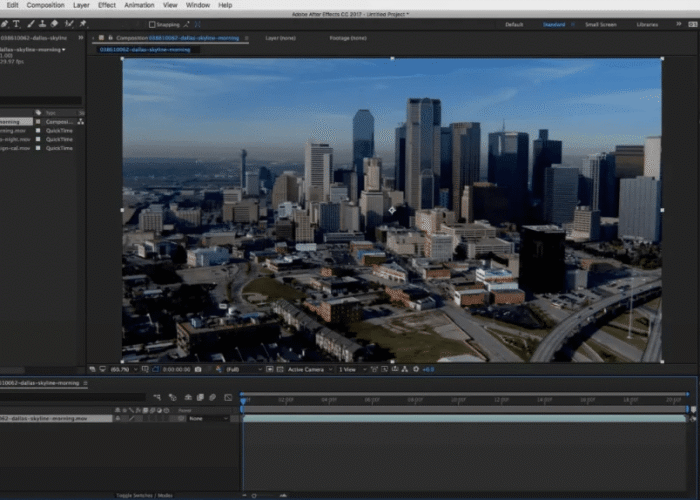The image size is (700, 500).
Task: Open the Composition menu
Action: point(46,5)
